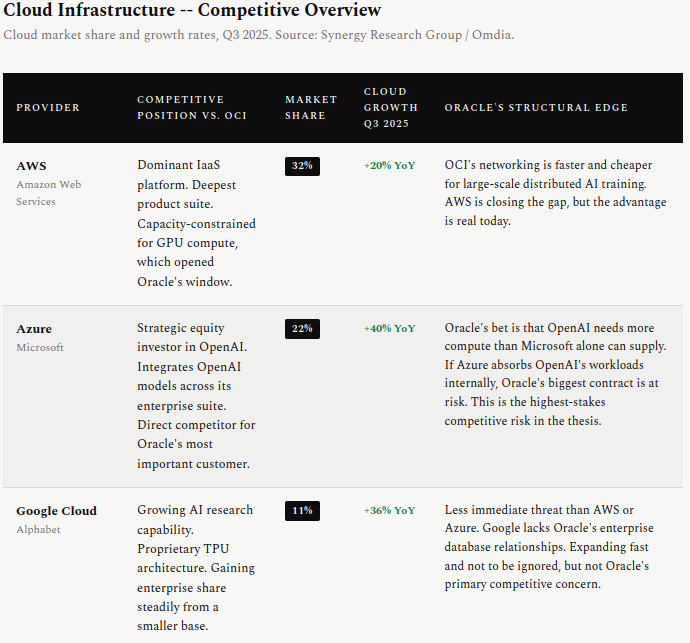Click the '11%' market share badge
690x643 pixels.
[302, 511]
